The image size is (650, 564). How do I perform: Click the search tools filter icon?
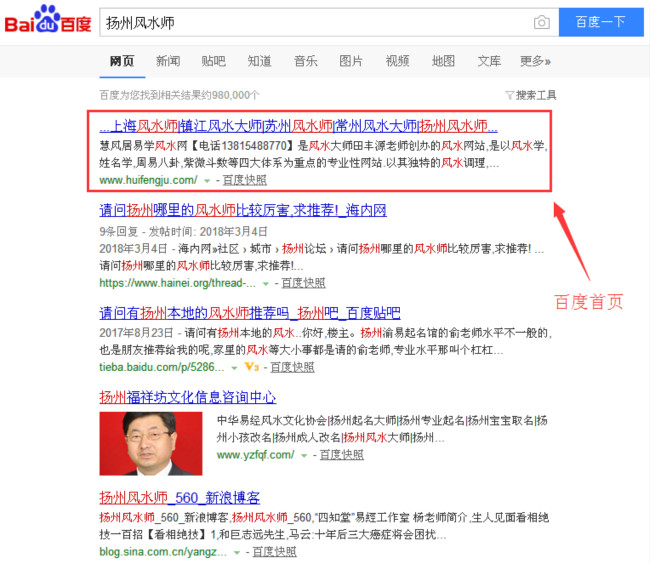click(510, 96)
